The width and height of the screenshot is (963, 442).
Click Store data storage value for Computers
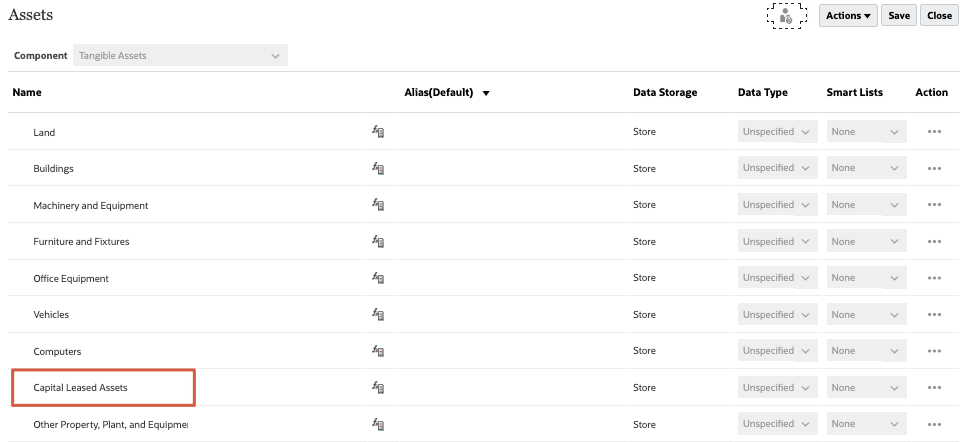coord(644,351)
